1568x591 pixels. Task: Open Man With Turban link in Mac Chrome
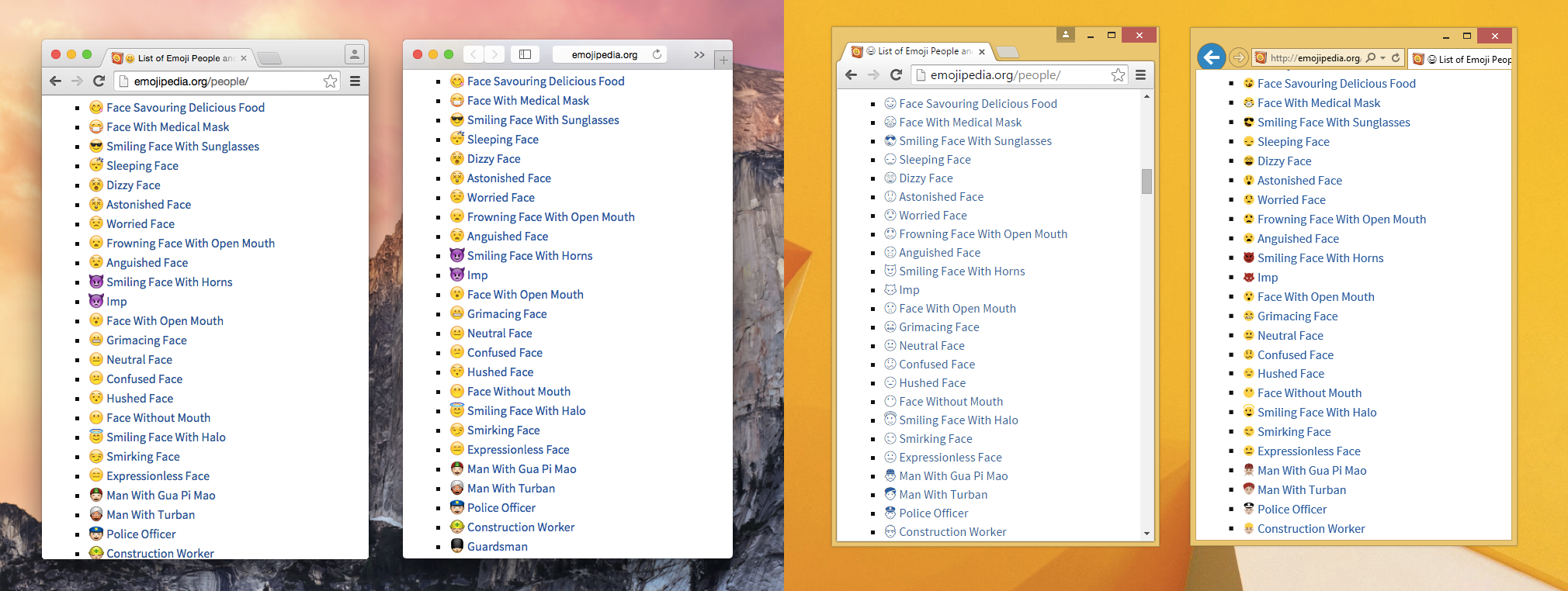[151, 515]
